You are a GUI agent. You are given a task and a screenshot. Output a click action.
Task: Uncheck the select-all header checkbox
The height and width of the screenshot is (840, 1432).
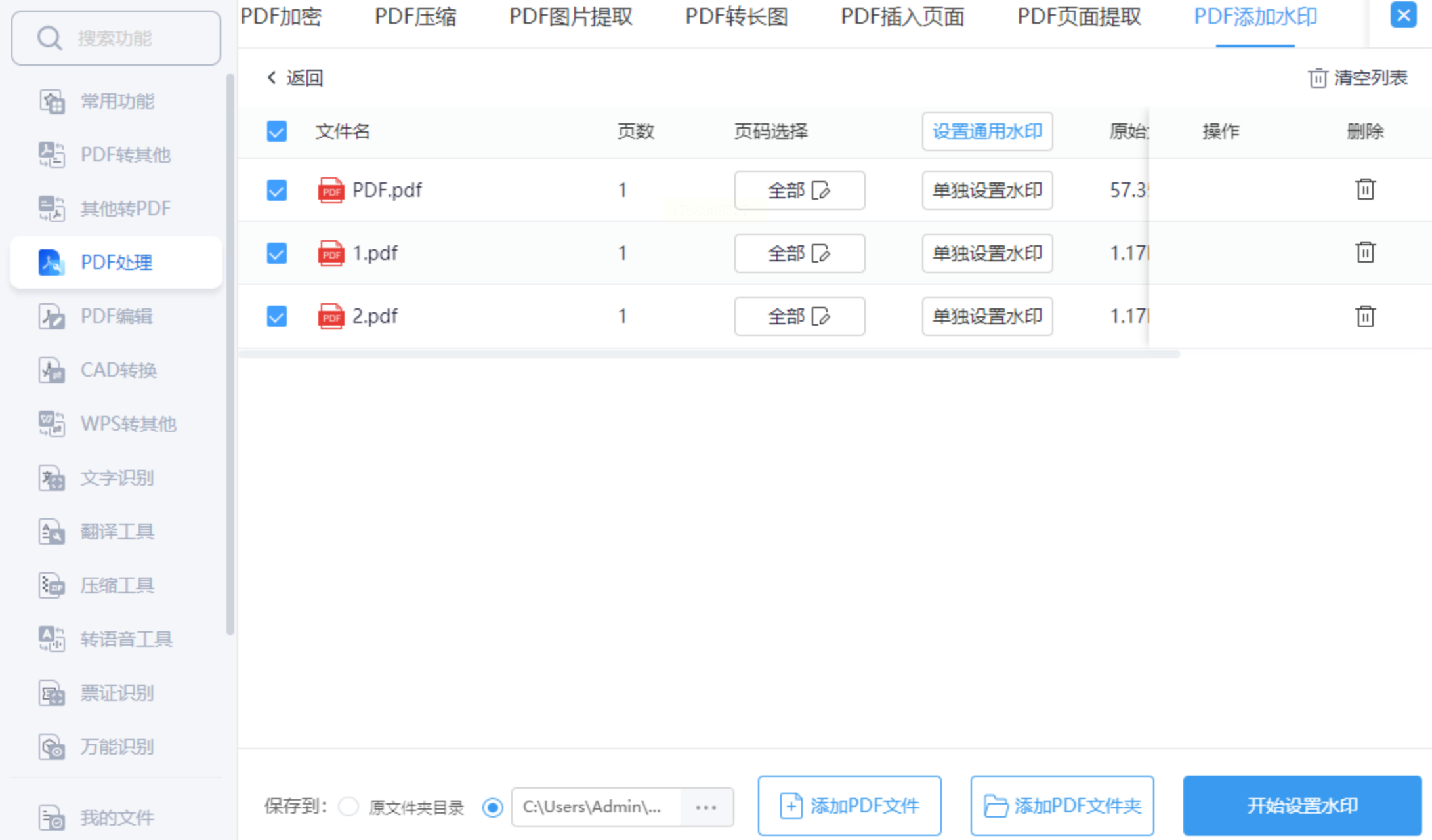[277, 131]
